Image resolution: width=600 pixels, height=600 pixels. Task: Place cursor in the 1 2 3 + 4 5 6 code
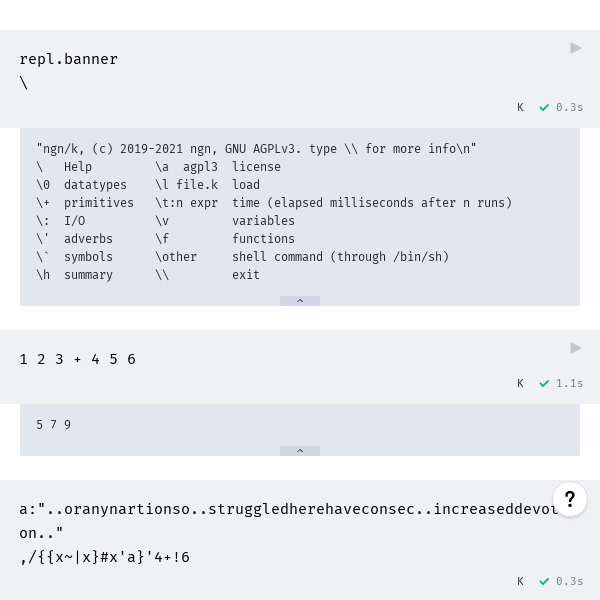(x=78, y=359)
